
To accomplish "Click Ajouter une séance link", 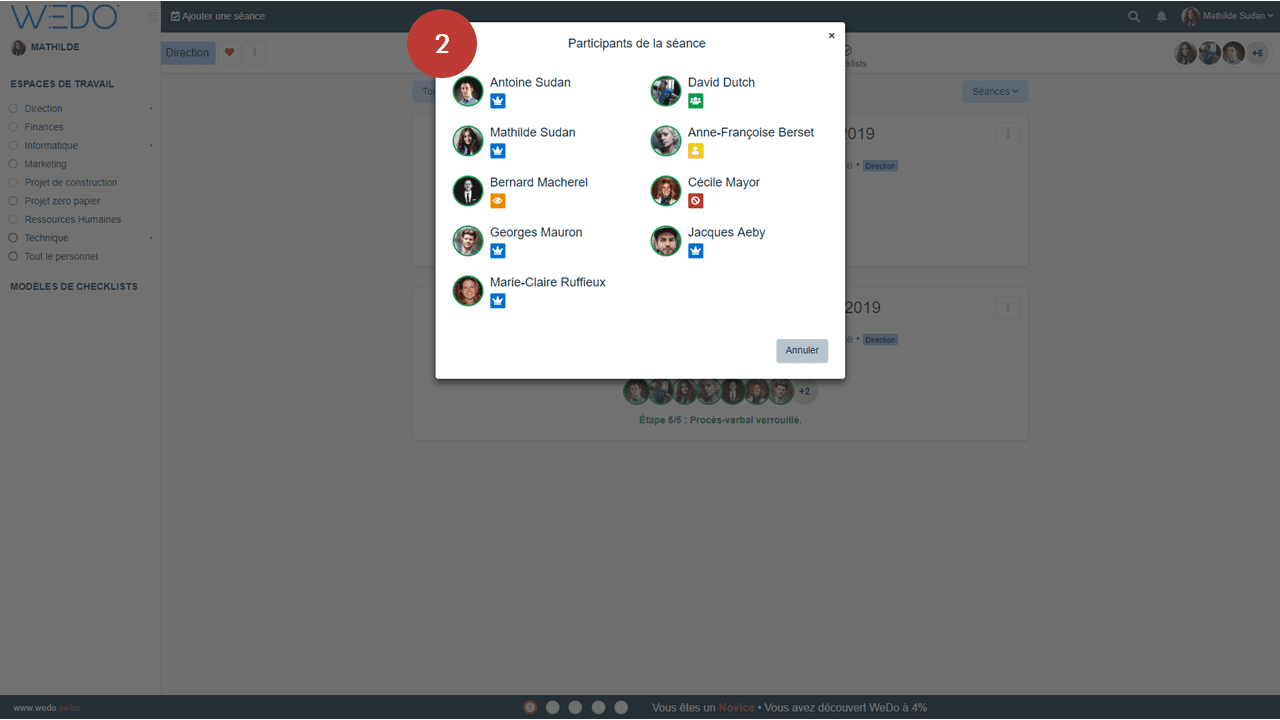I will coord(218,16).
